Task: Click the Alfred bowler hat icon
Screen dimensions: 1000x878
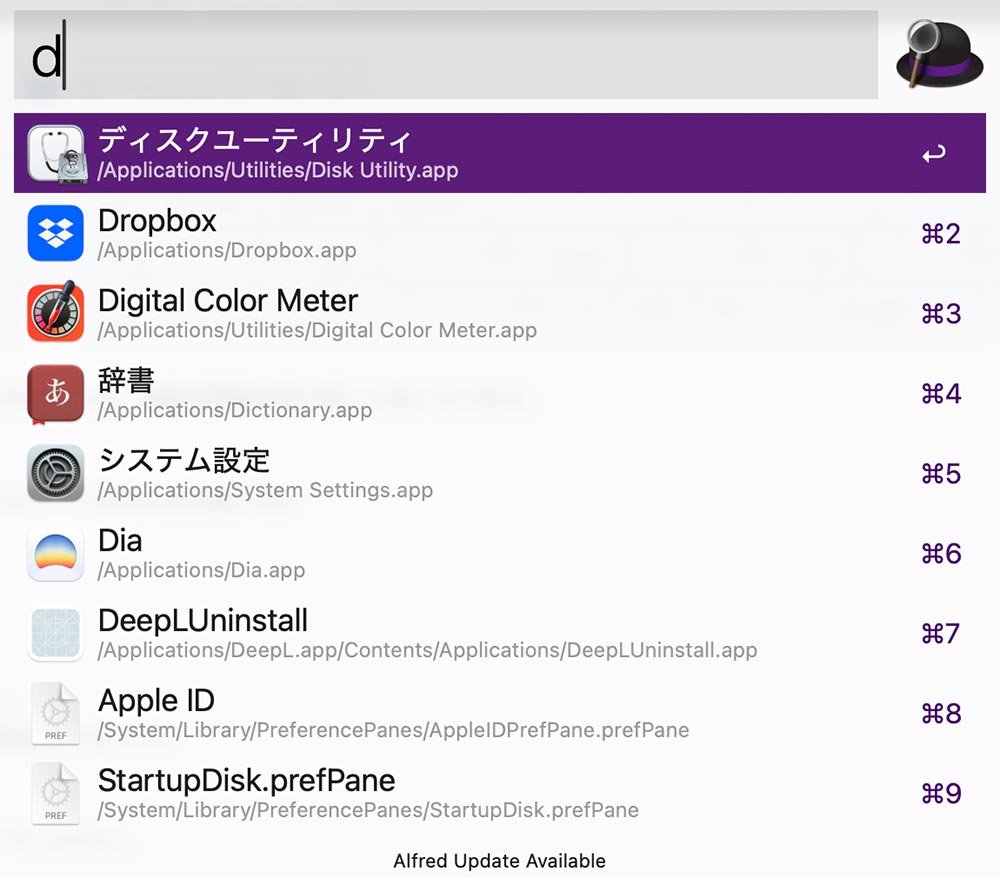Action: click(x=938, y=55)
